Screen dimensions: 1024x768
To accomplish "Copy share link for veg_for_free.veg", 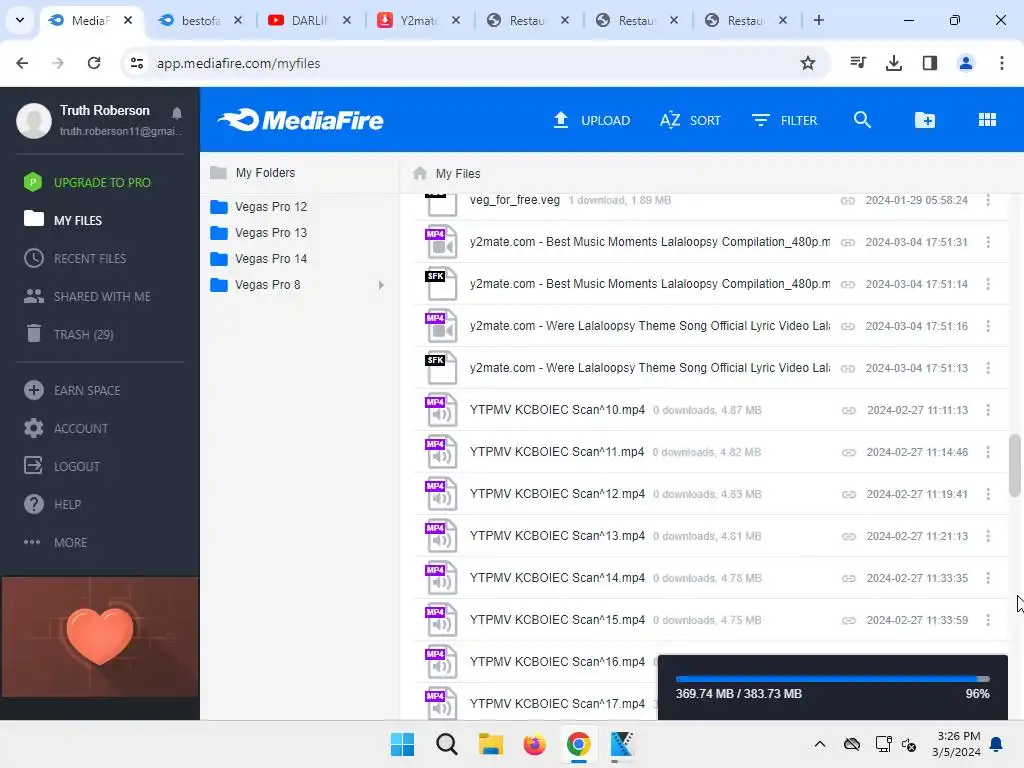I will [x=848, y=200].
